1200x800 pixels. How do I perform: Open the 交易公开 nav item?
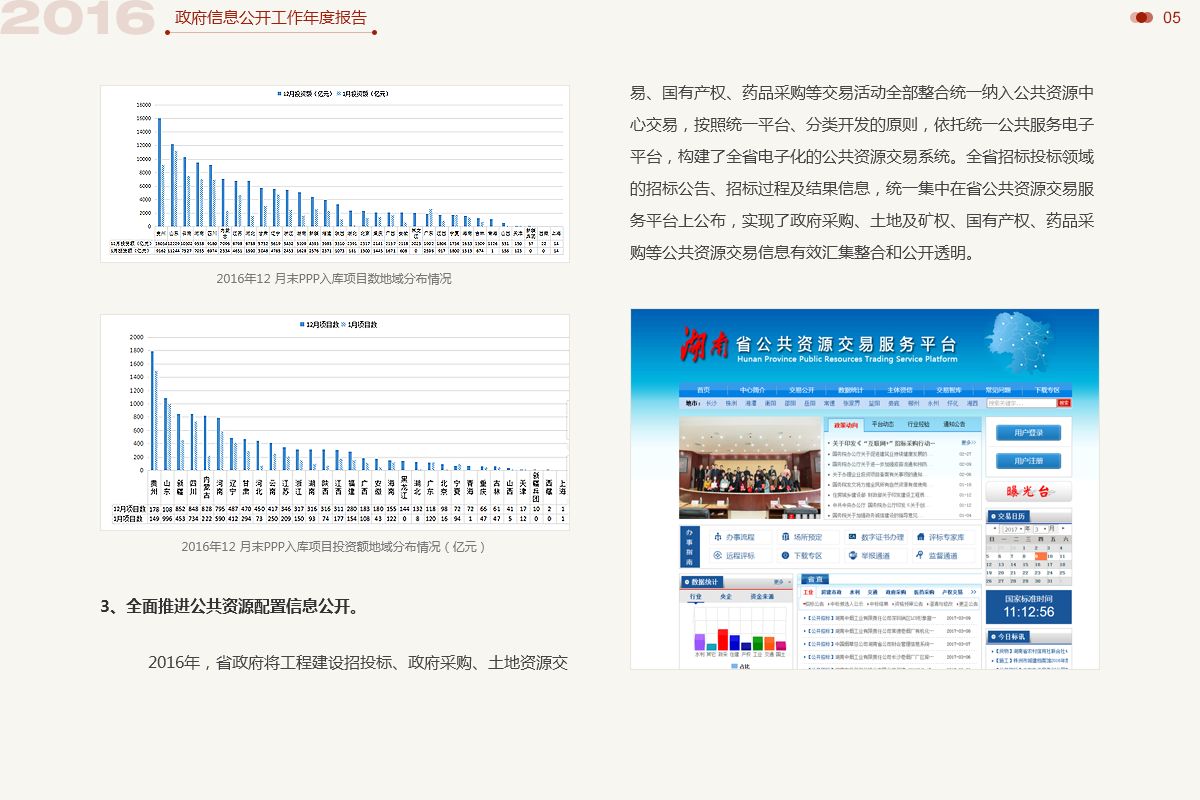pos(802,390)
